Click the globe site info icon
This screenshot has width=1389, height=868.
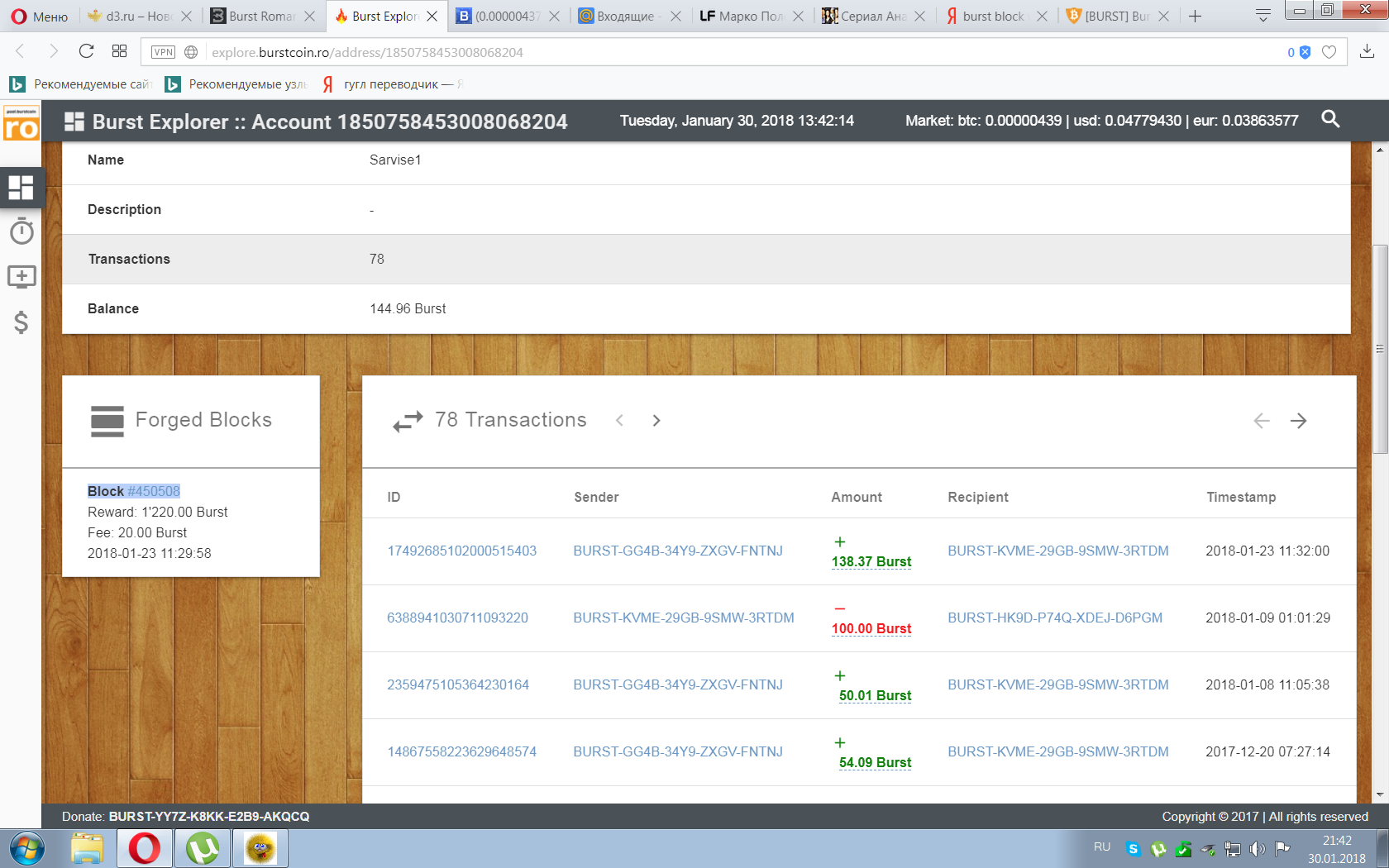[191, 52]
